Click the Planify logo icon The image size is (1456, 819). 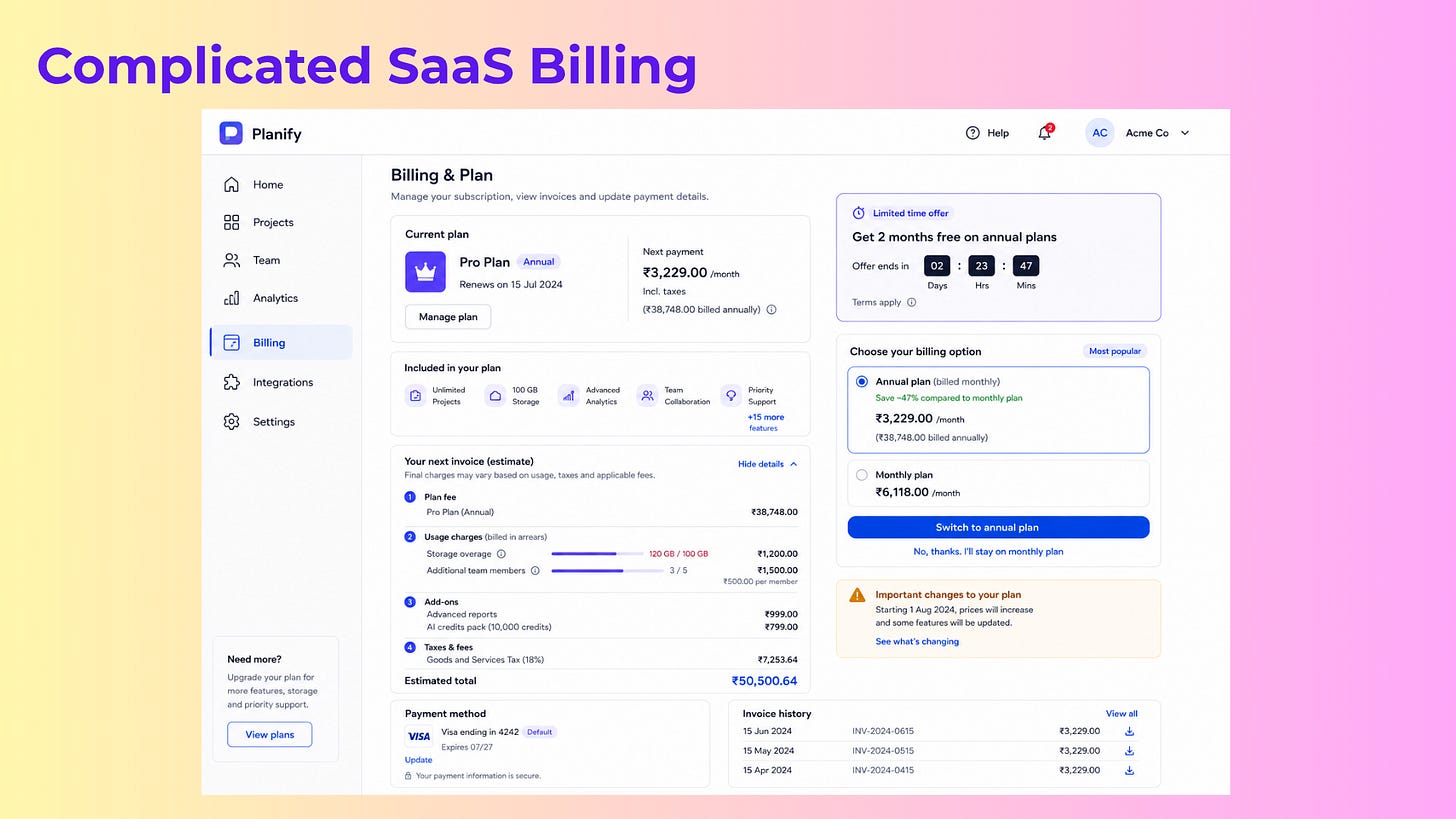pyautogui.click(x=231, y=133)
